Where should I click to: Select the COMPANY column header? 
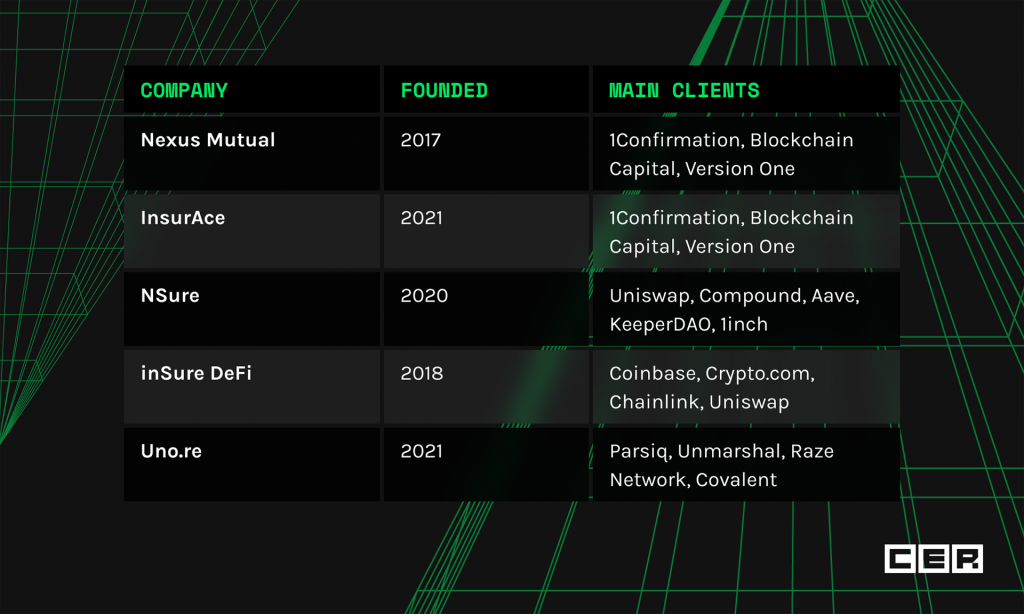tap(184, 90)
